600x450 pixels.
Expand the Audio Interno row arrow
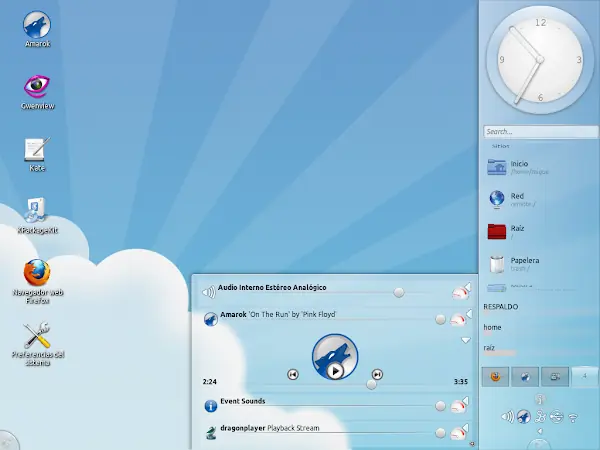pos(468,287)
